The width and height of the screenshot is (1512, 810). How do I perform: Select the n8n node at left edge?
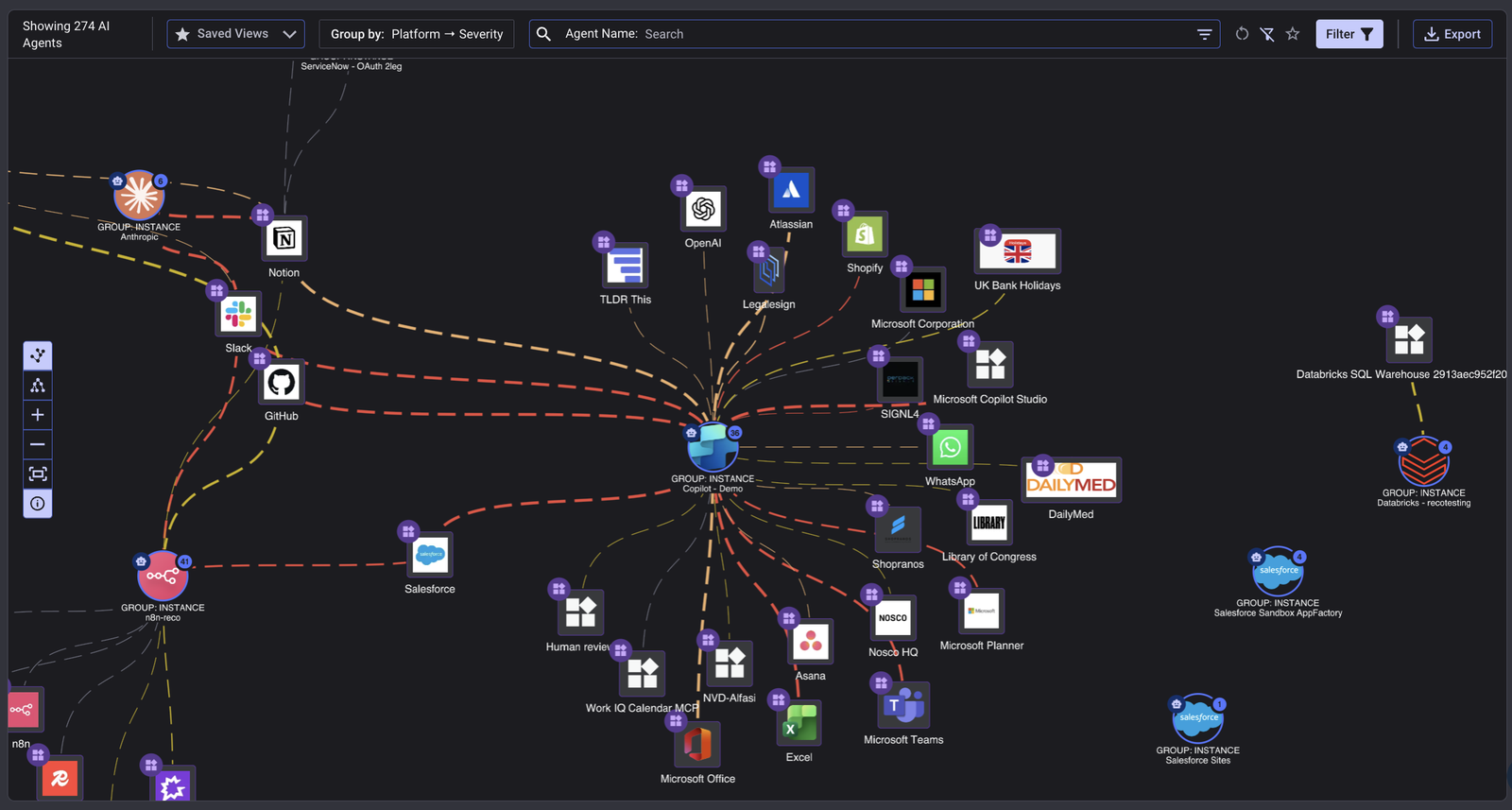(24, 710)
